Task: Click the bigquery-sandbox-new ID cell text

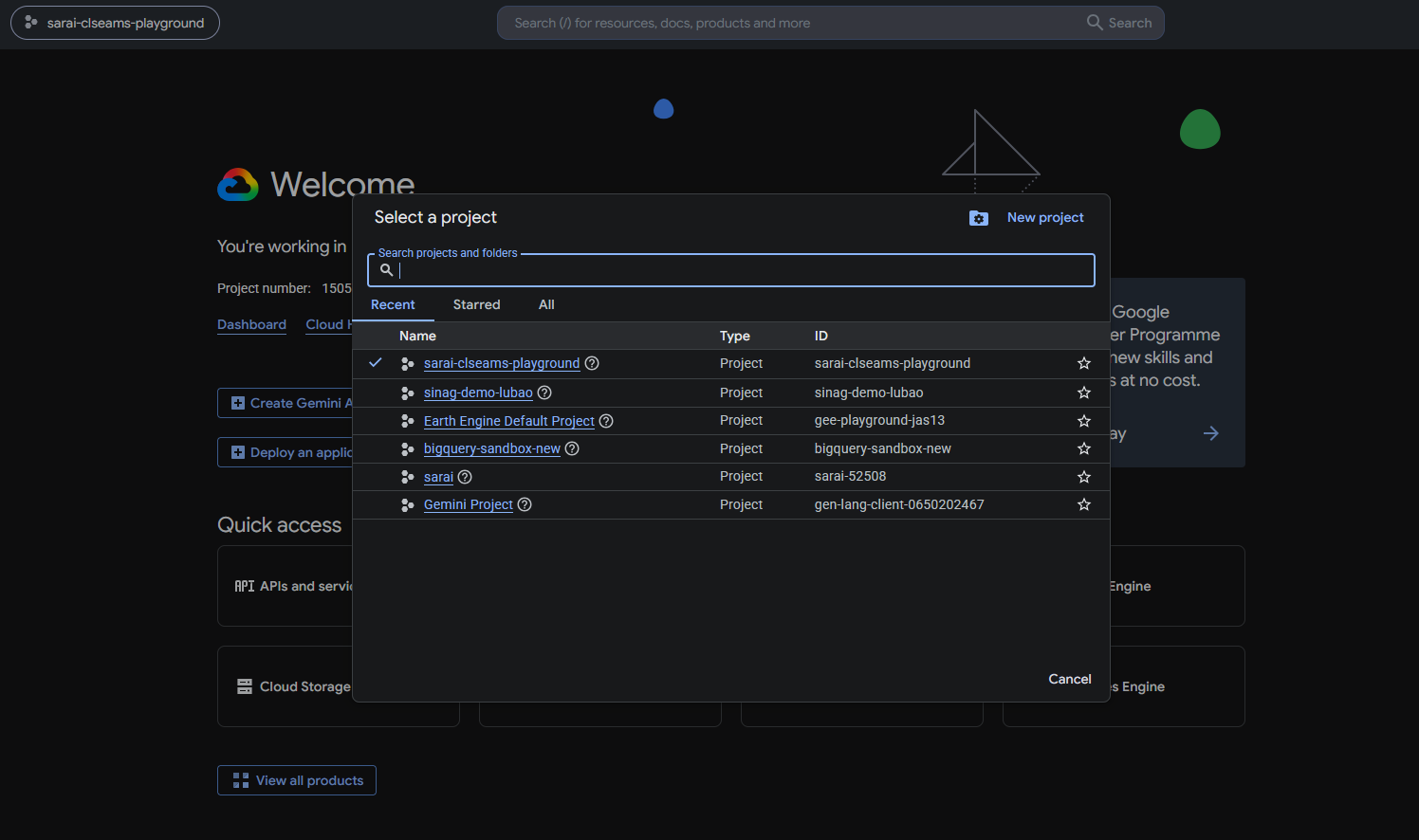Action: tap(882, 448)
